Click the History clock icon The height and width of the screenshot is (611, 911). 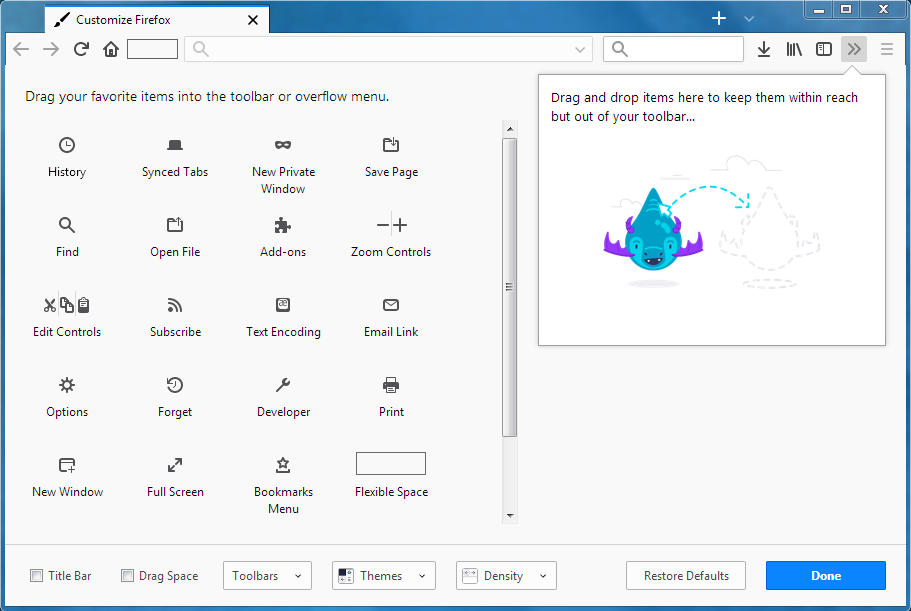67,145
